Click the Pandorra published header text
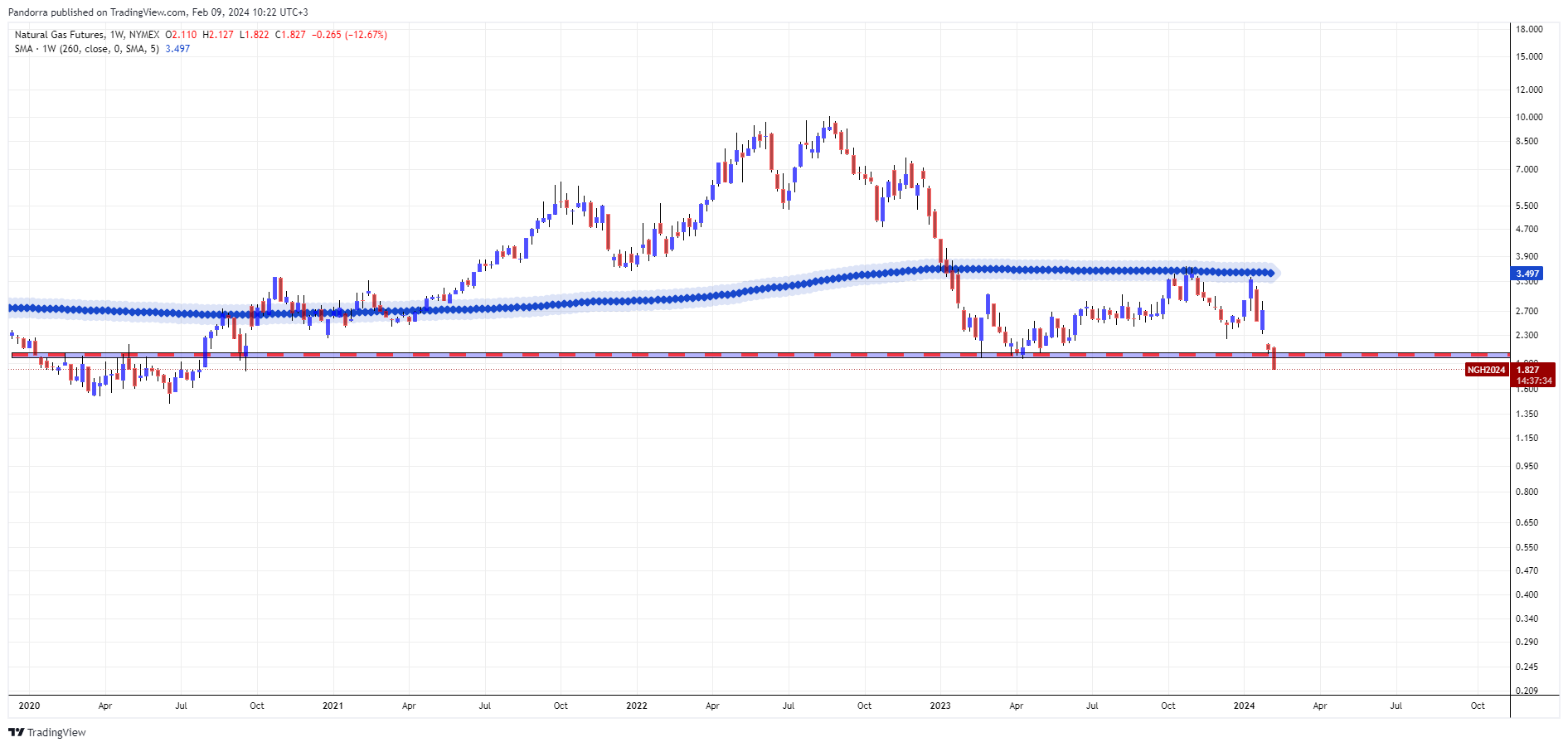 (x=158, y=12)
